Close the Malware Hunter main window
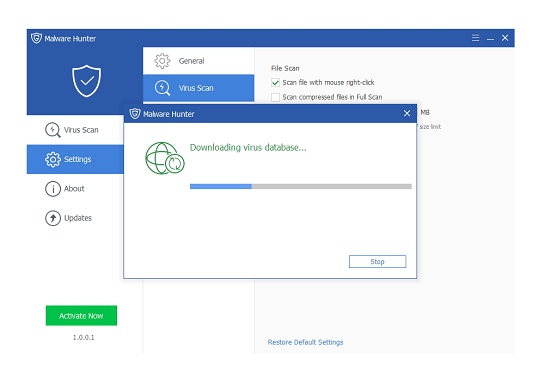 point(505,38)
